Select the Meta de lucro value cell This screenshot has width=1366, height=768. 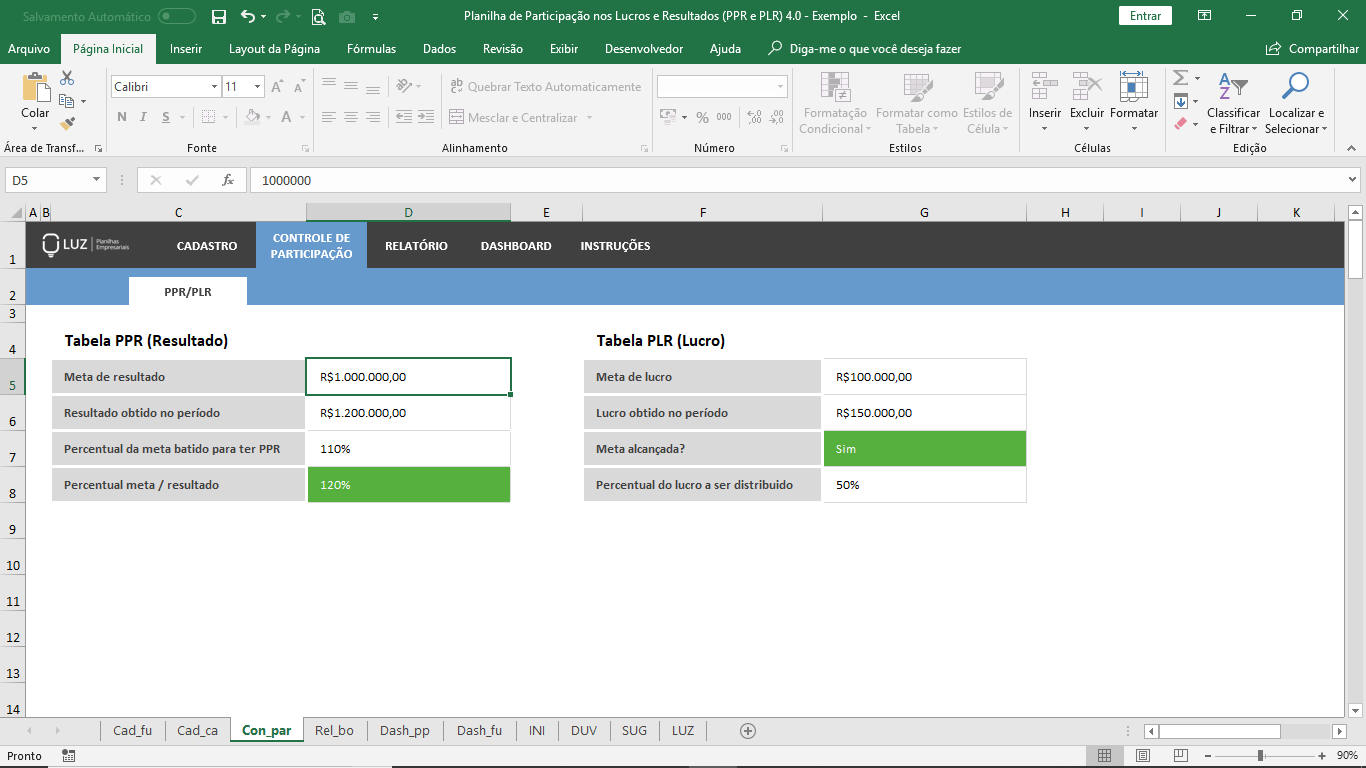pos(924,377)
